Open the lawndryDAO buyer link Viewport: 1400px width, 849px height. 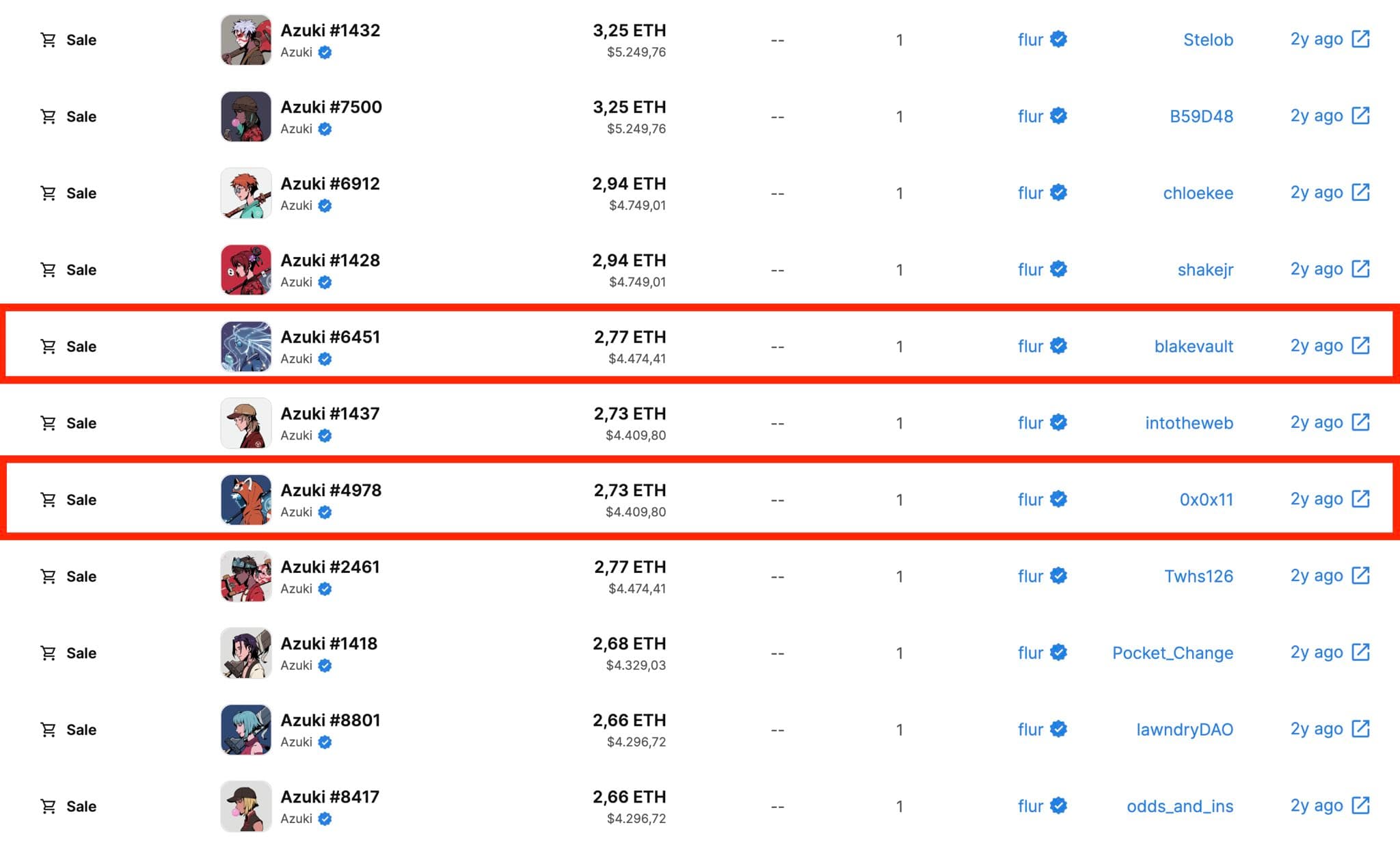pyautogui.click(x=1185, y=729)
